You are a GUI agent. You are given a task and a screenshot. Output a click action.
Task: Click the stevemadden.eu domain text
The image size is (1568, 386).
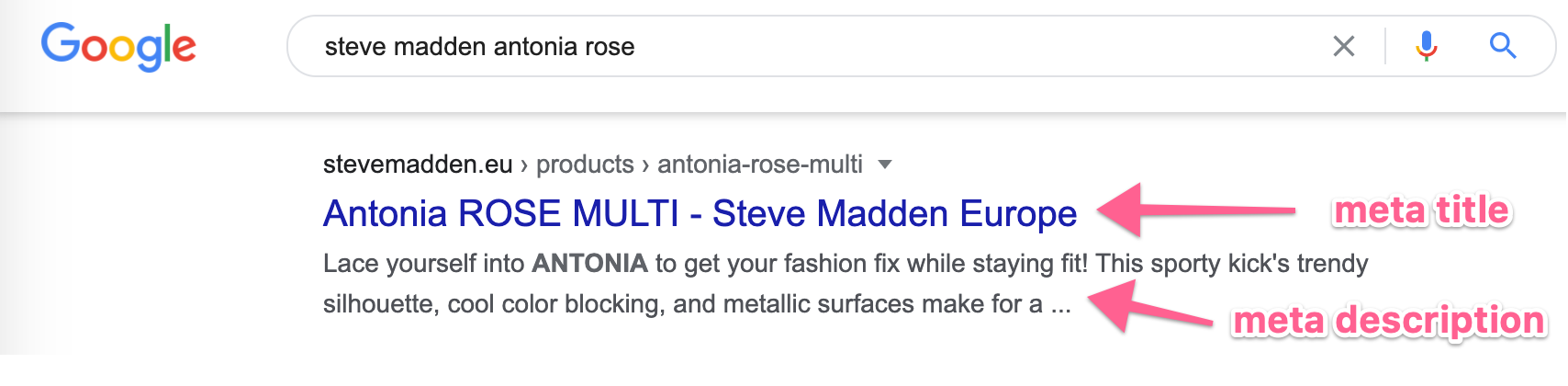(x=418, y=165)
